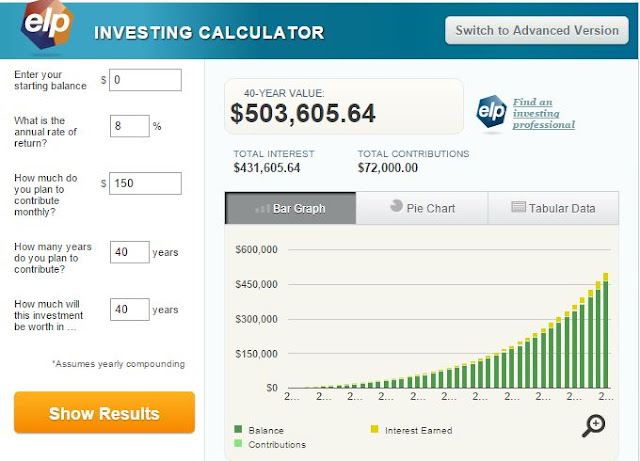Click the investment worth in years field
The image size is (640, 461).
point(129,309)
